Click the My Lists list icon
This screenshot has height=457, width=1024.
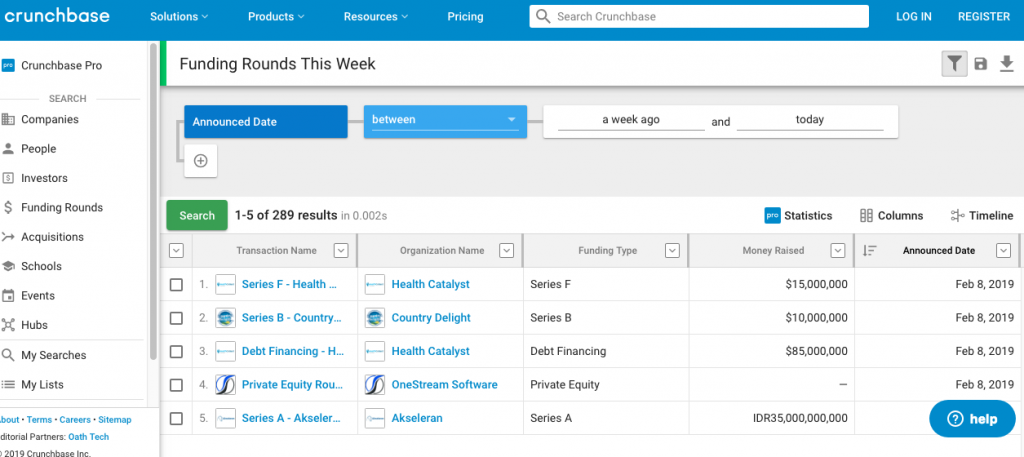[8, 385]
